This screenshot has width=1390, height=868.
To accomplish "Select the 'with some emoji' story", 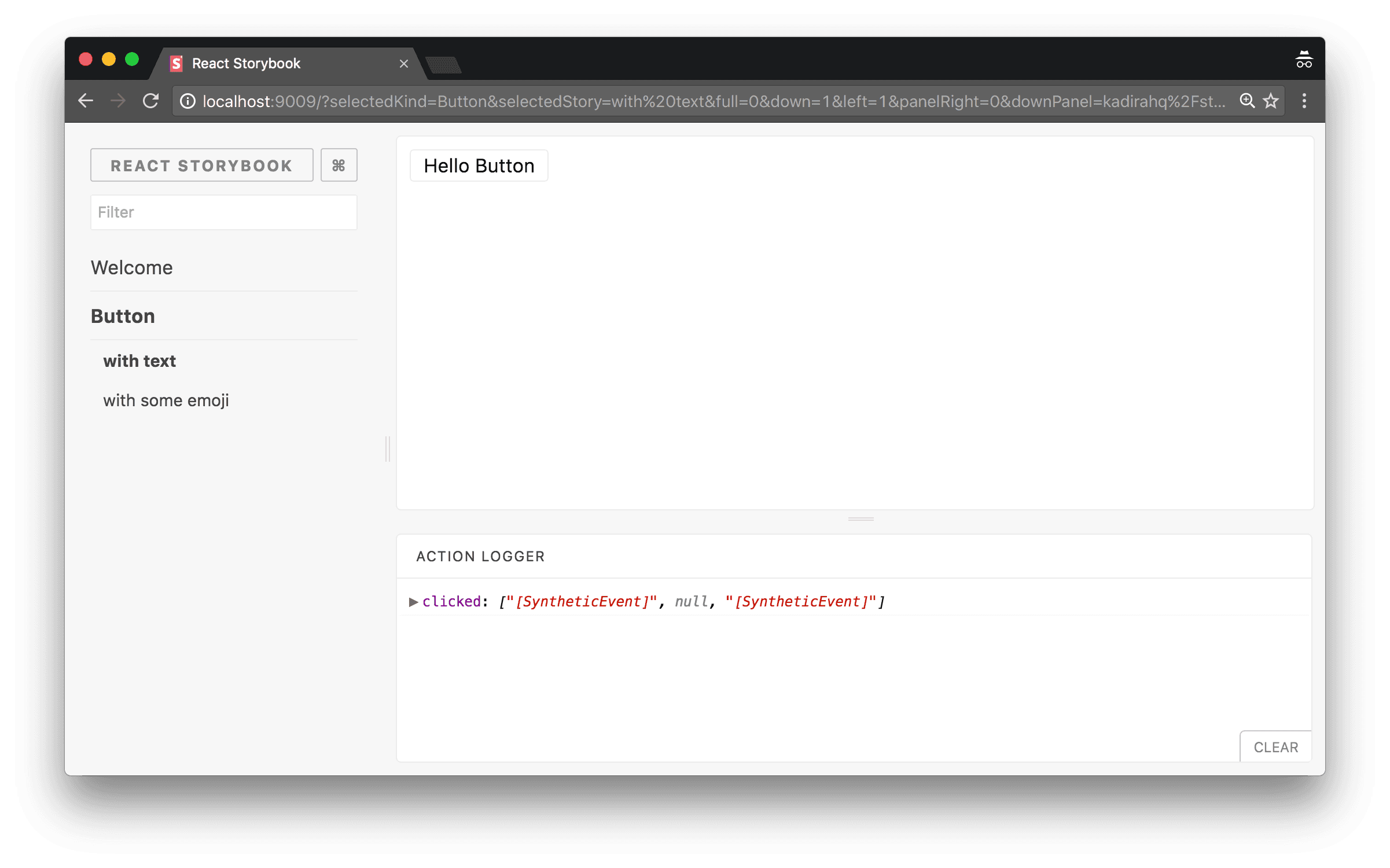I will click(x=166, y=400).
